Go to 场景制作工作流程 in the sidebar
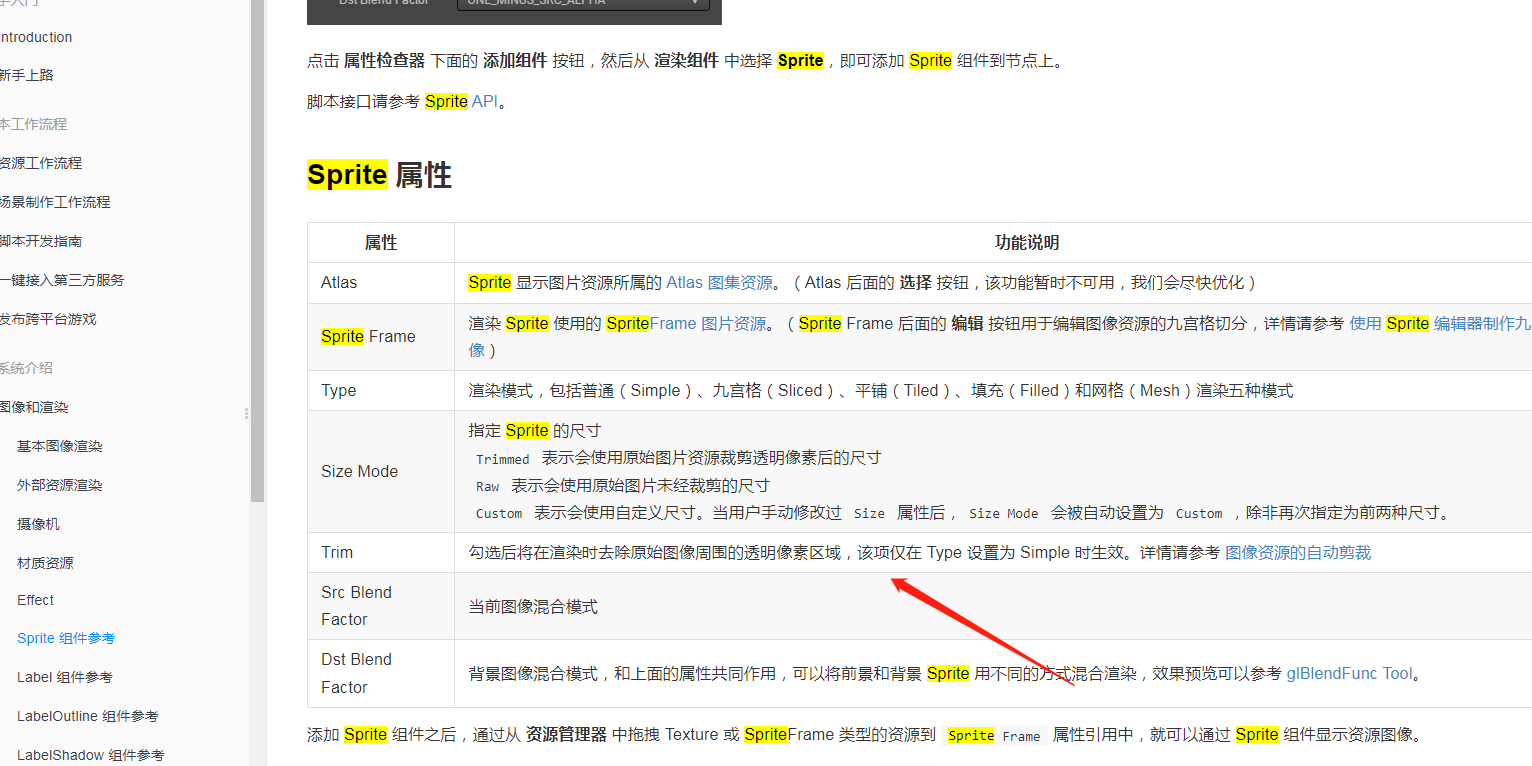The height and width of the screenshot is (766, 1532). pyautogui.click(x=55, y=202)
